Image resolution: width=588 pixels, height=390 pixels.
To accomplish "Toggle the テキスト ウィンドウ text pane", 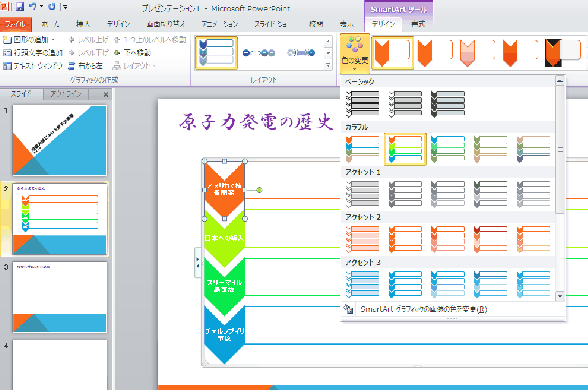I will pyautogui.click(x=33, y=66).
